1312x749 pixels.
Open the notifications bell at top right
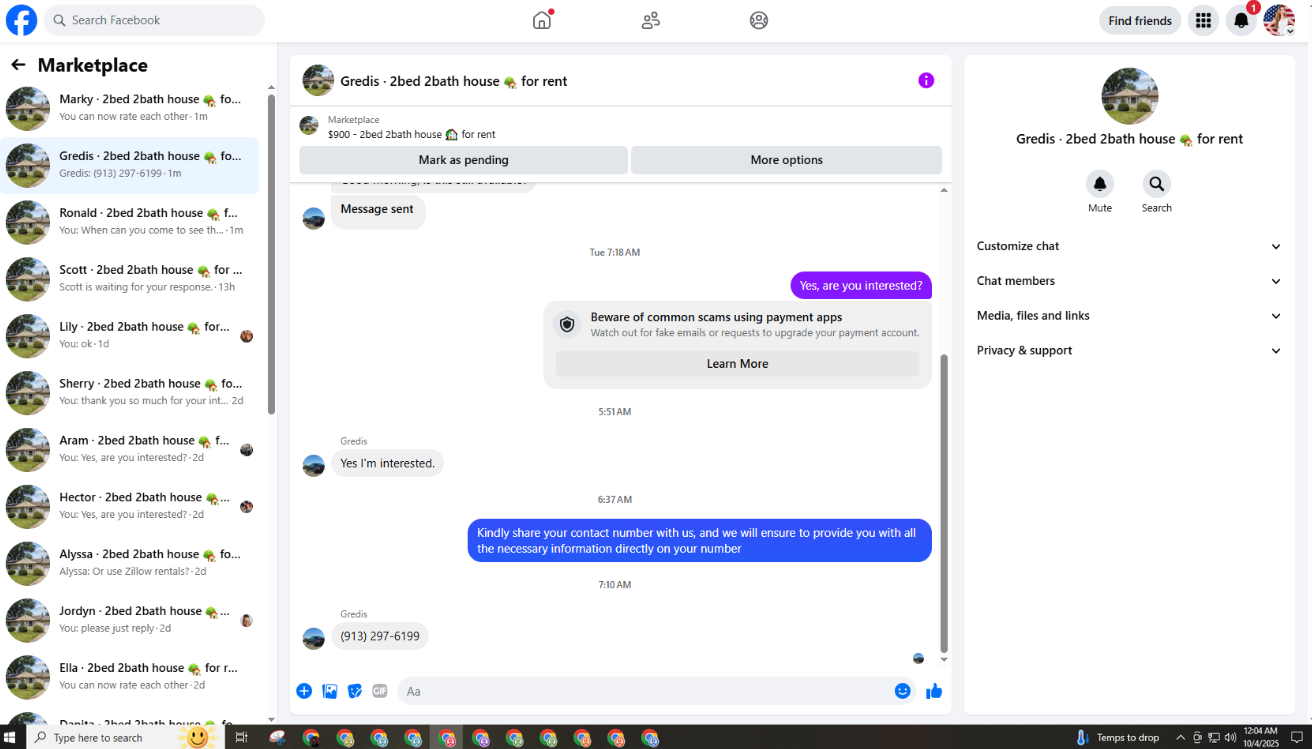[1241, 20]
